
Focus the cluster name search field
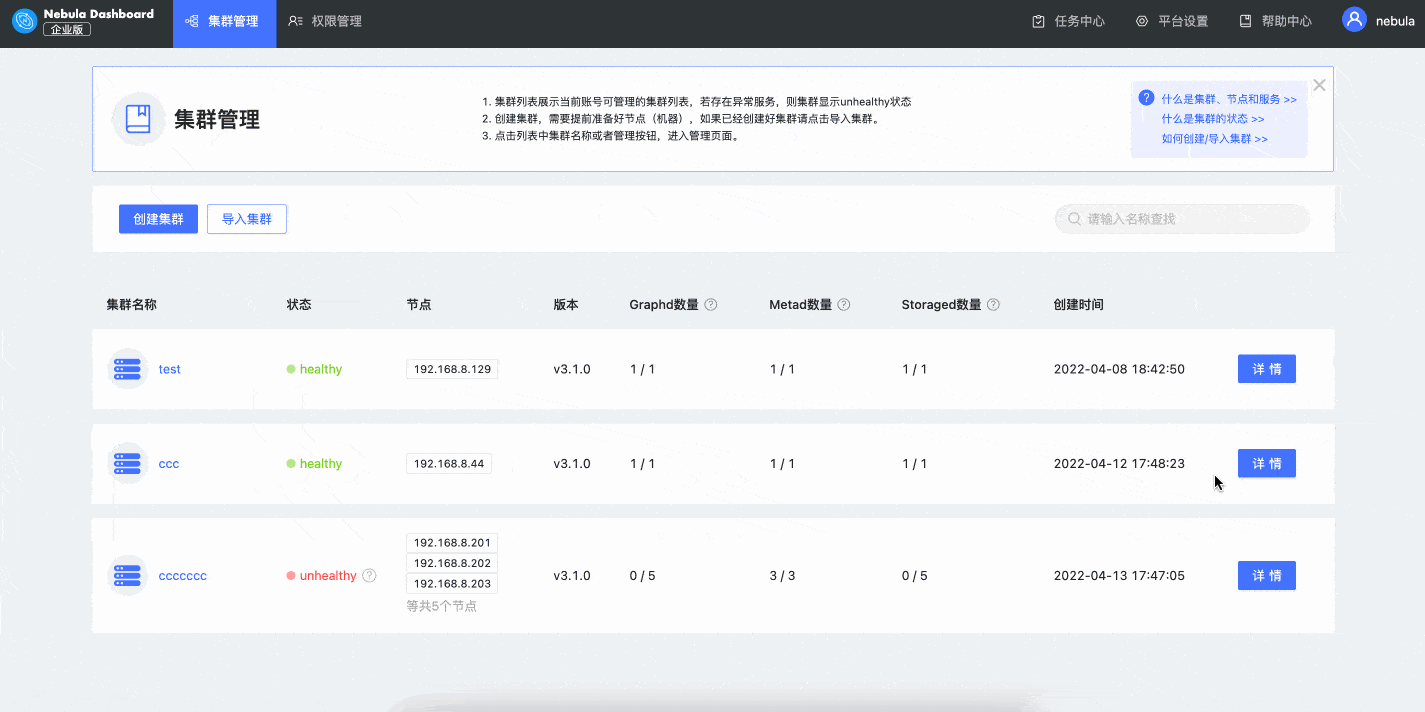point(1182,219)
